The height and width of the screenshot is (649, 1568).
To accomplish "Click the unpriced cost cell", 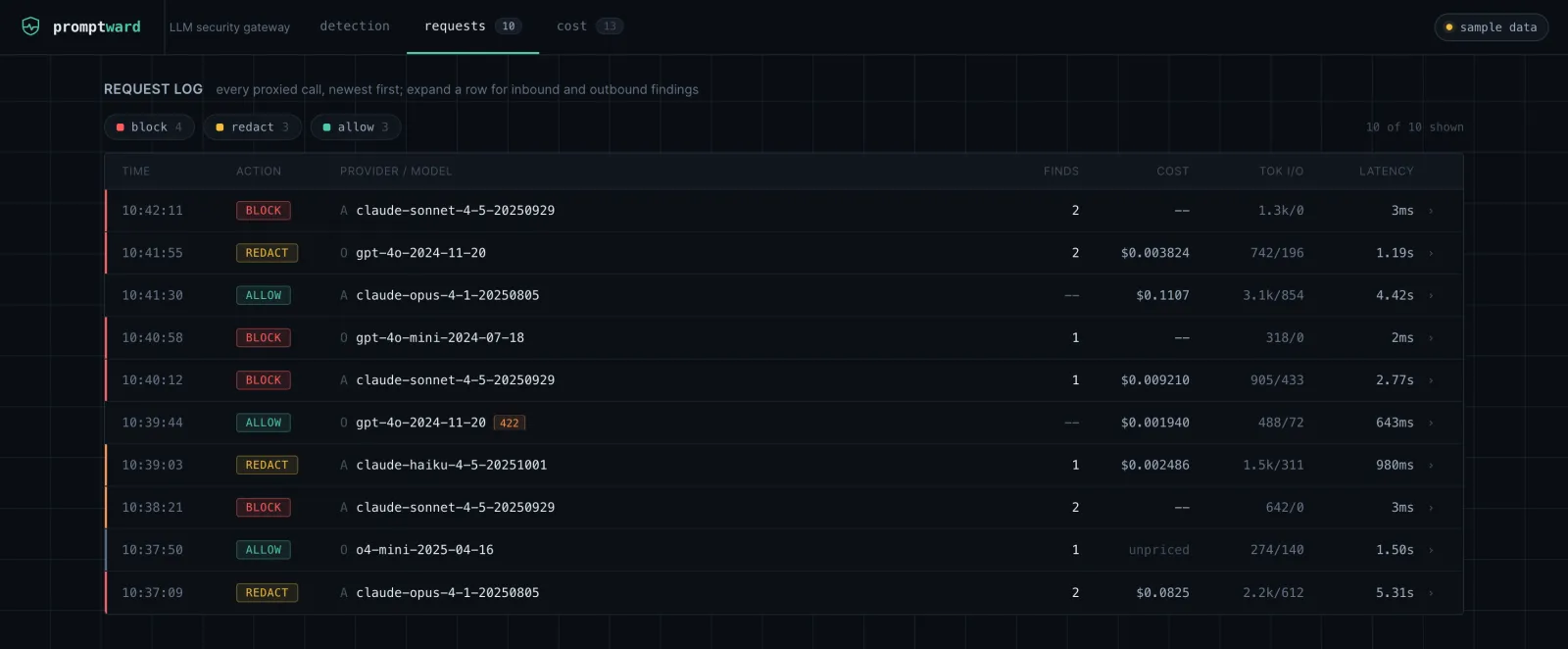I will point(1158,550).
